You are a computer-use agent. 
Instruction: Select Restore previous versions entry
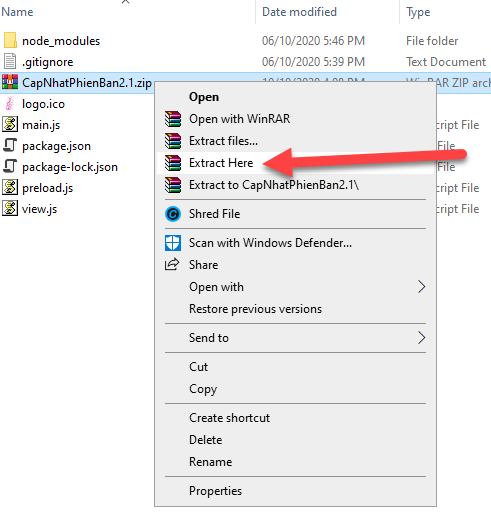[255, 309]
